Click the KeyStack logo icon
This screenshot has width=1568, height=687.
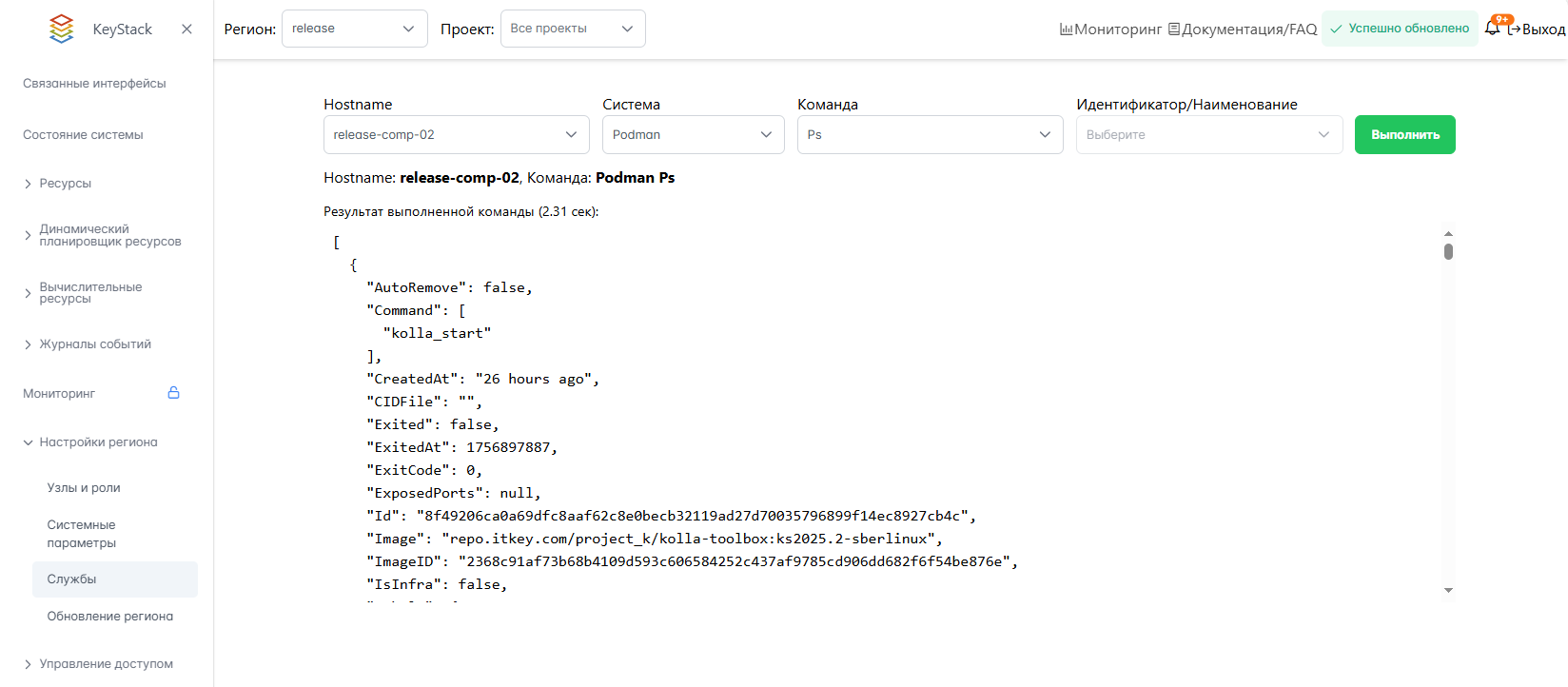pos(61,29)
